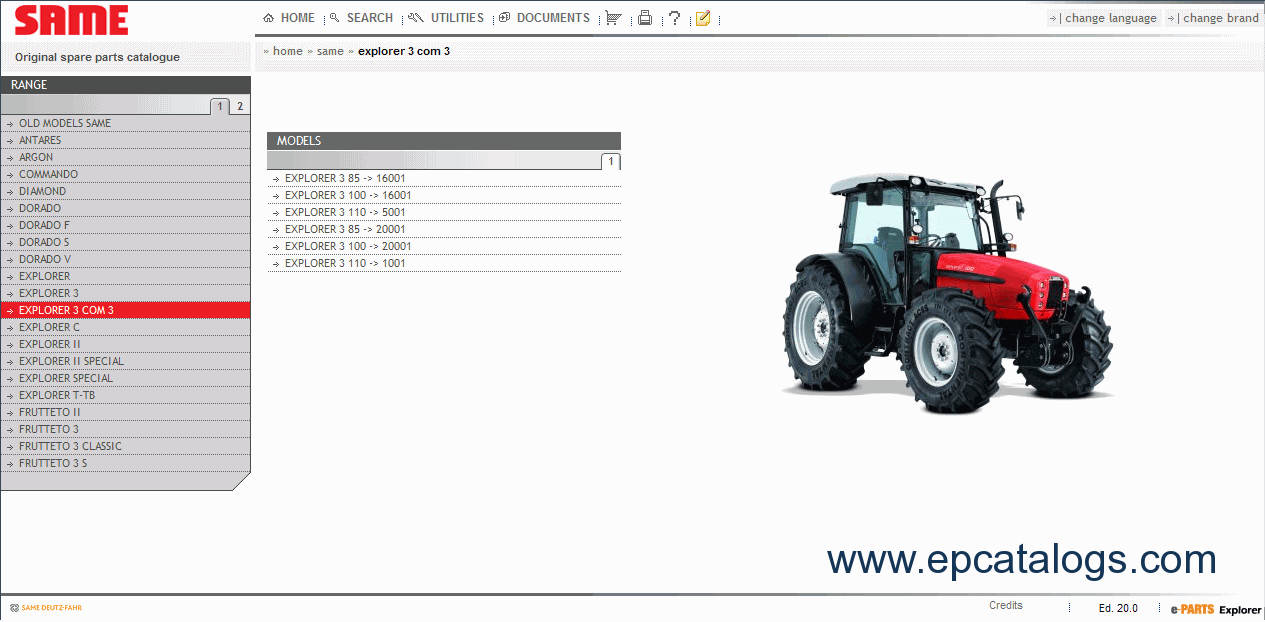Viewport: 1265px width, 622px height.
Task: Select Models page tab 1
Action: [611, 161]
